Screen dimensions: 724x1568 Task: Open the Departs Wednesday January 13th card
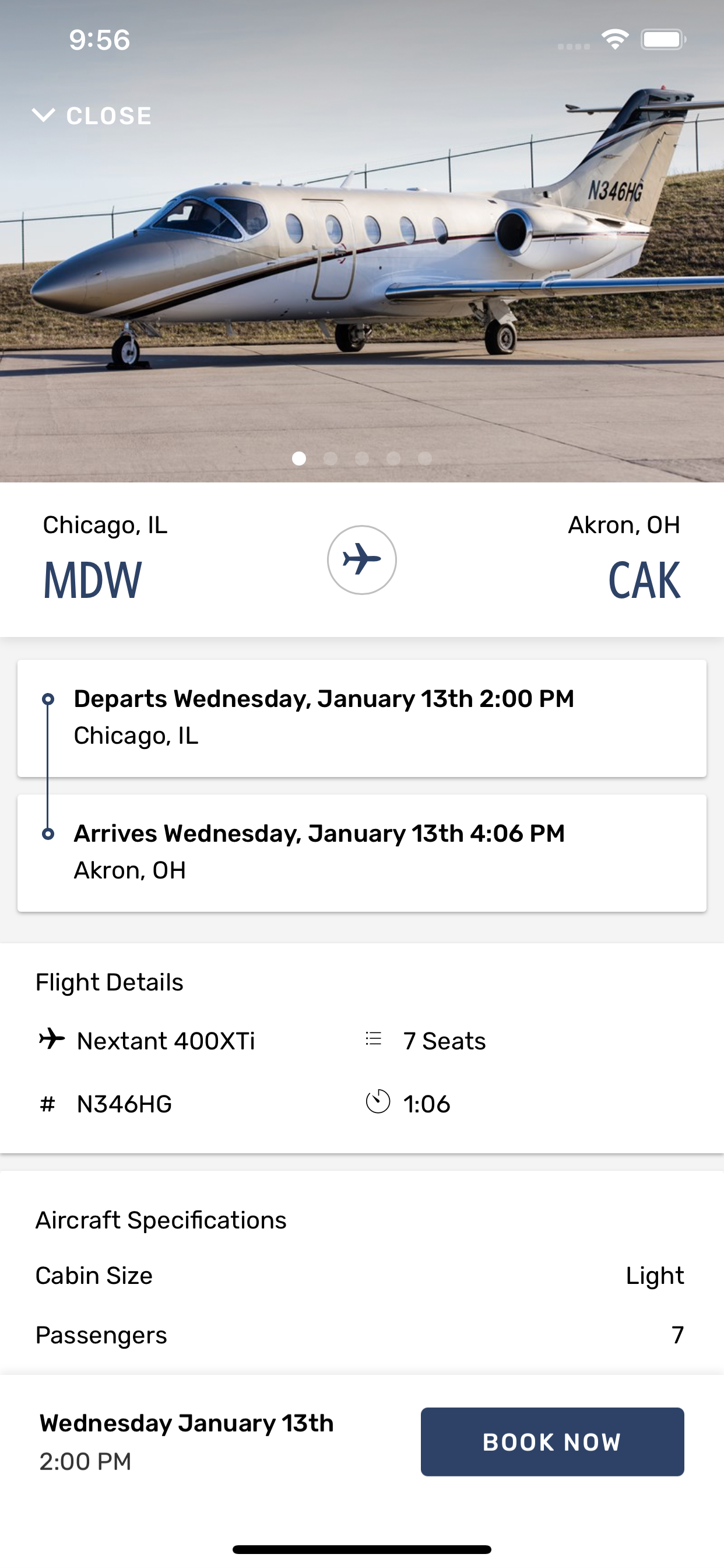(362, 718)
